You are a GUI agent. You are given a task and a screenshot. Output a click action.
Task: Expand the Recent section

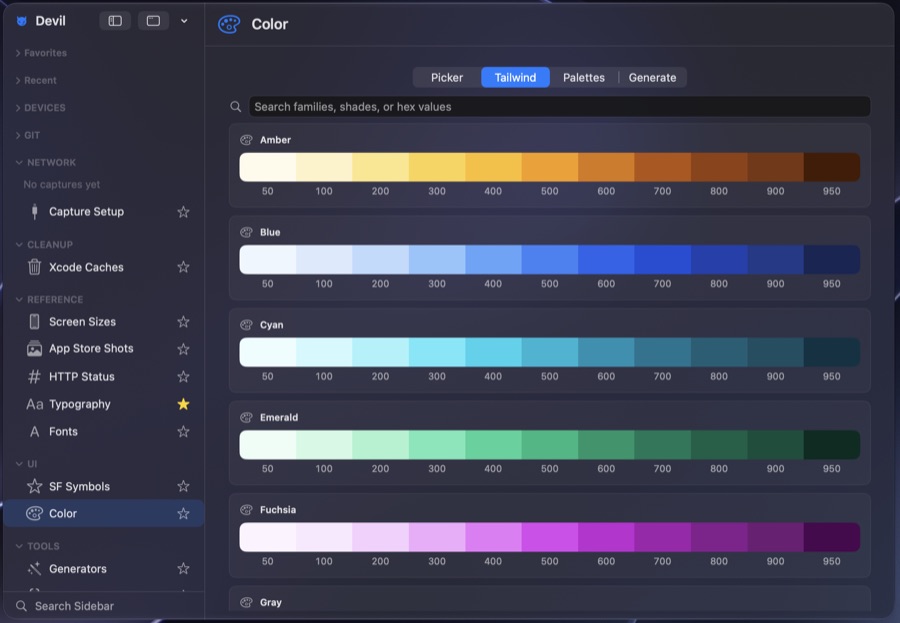point(36,80)
